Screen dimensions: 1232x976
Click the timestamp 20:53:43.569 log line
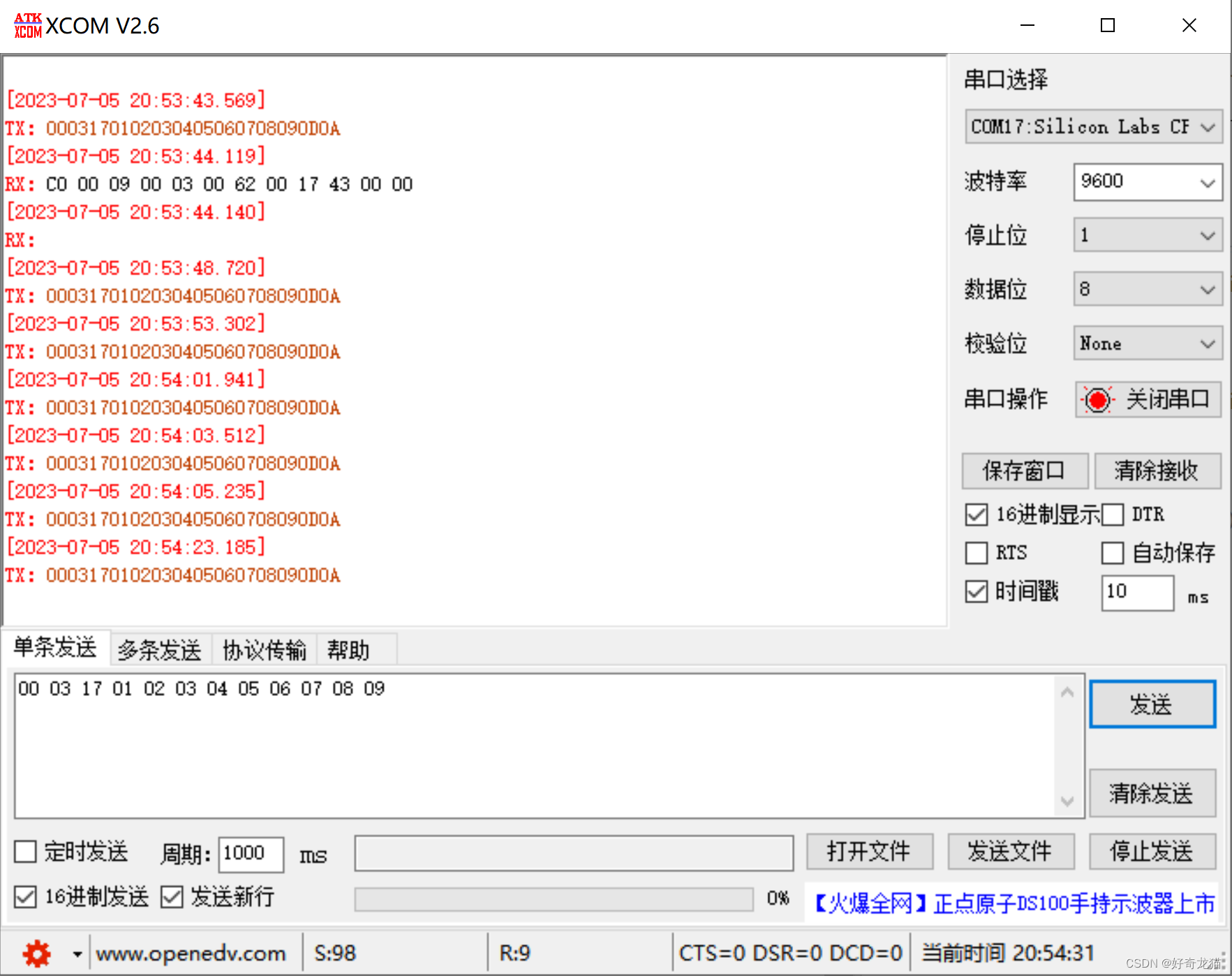tap(136, 101)
